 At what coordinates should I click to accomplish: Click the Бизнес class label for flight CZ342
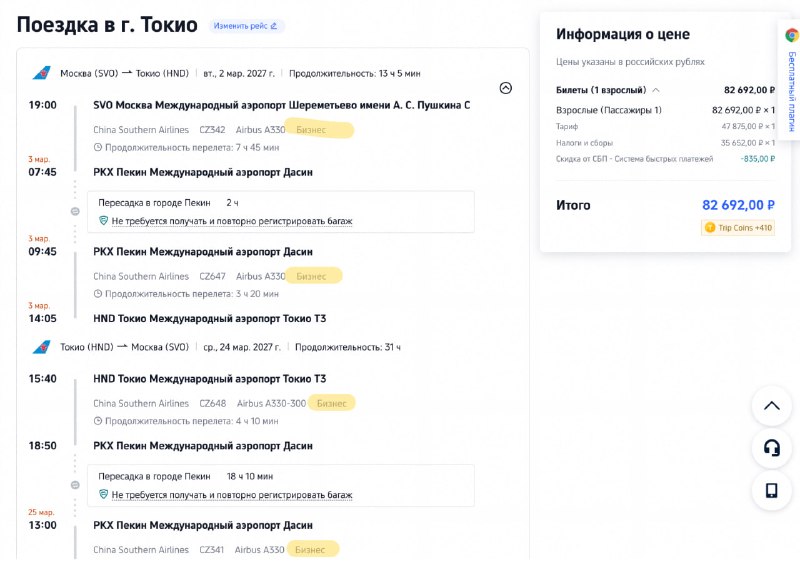(311, 130)
